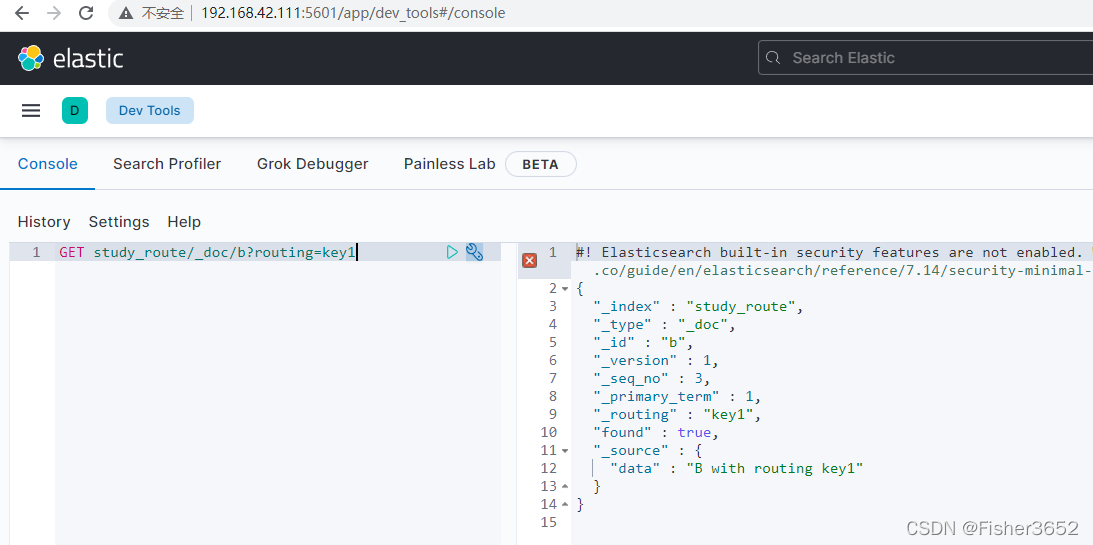The width and height of the screenshot is (1093, 545).
Task: Click the insecure-site warning icon in address bar
Action: pyautogui.click(x=125, y=13)
